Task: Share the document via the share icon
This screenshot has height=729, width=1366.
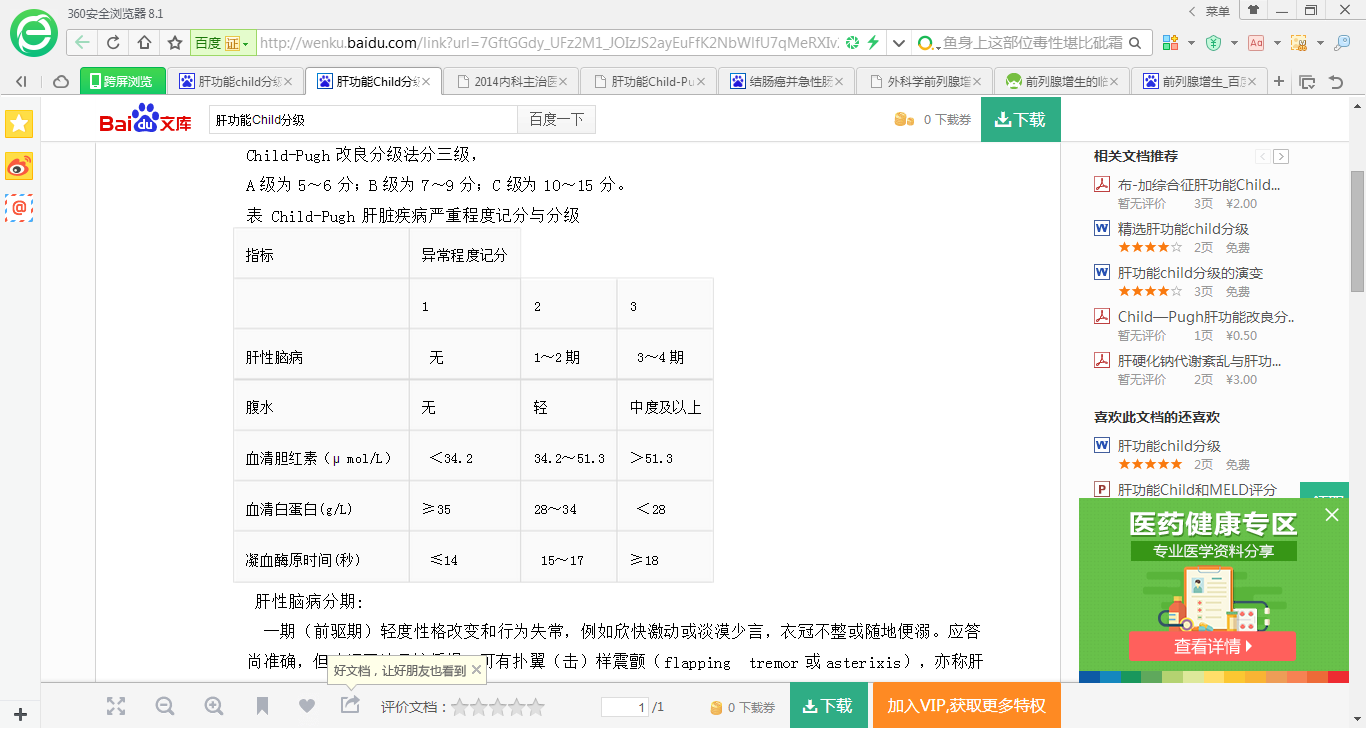Action: pos(349,705)
